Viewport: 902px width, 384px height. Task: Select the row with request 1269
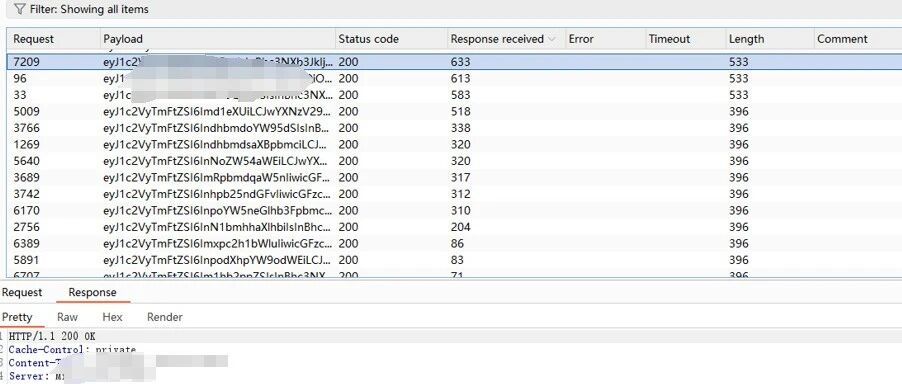pos(454,144)
